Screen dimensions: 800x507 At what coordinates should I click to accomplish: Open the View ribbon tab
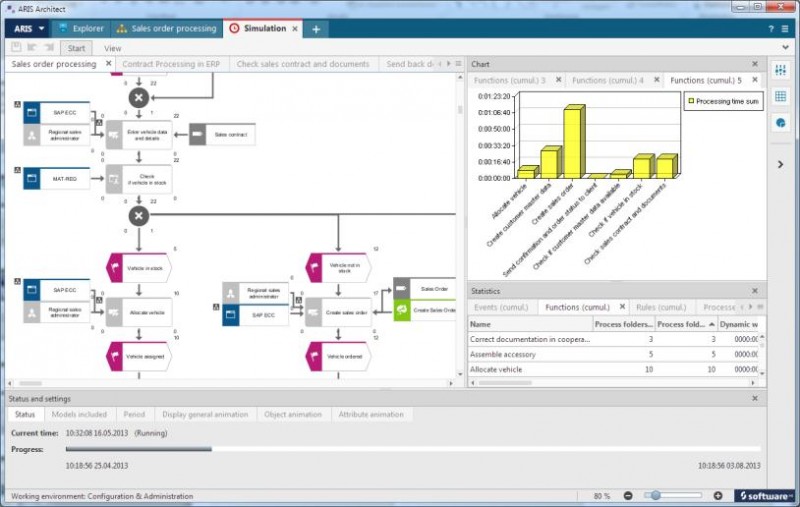tap(112, 48)
